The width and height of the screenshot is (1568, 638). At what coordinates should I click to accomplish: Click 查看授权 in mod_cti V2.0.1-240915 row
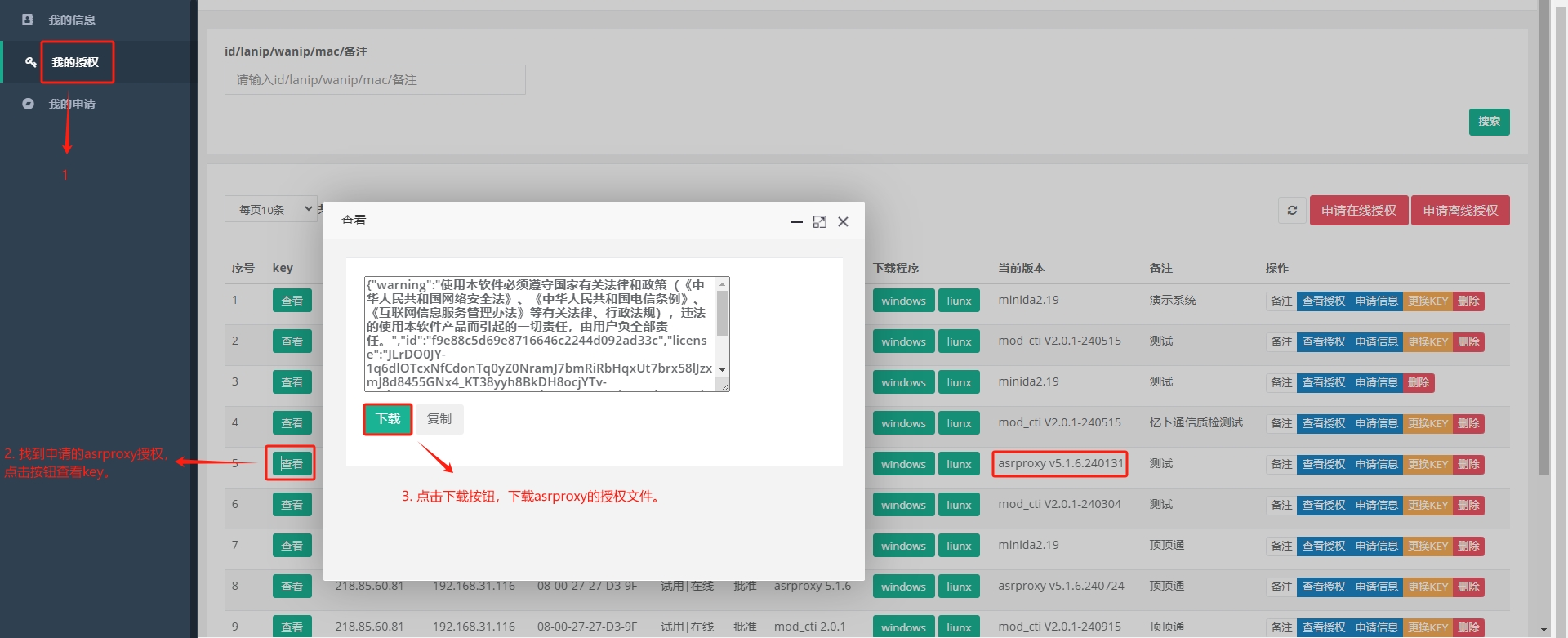[x=1323, y=627]
